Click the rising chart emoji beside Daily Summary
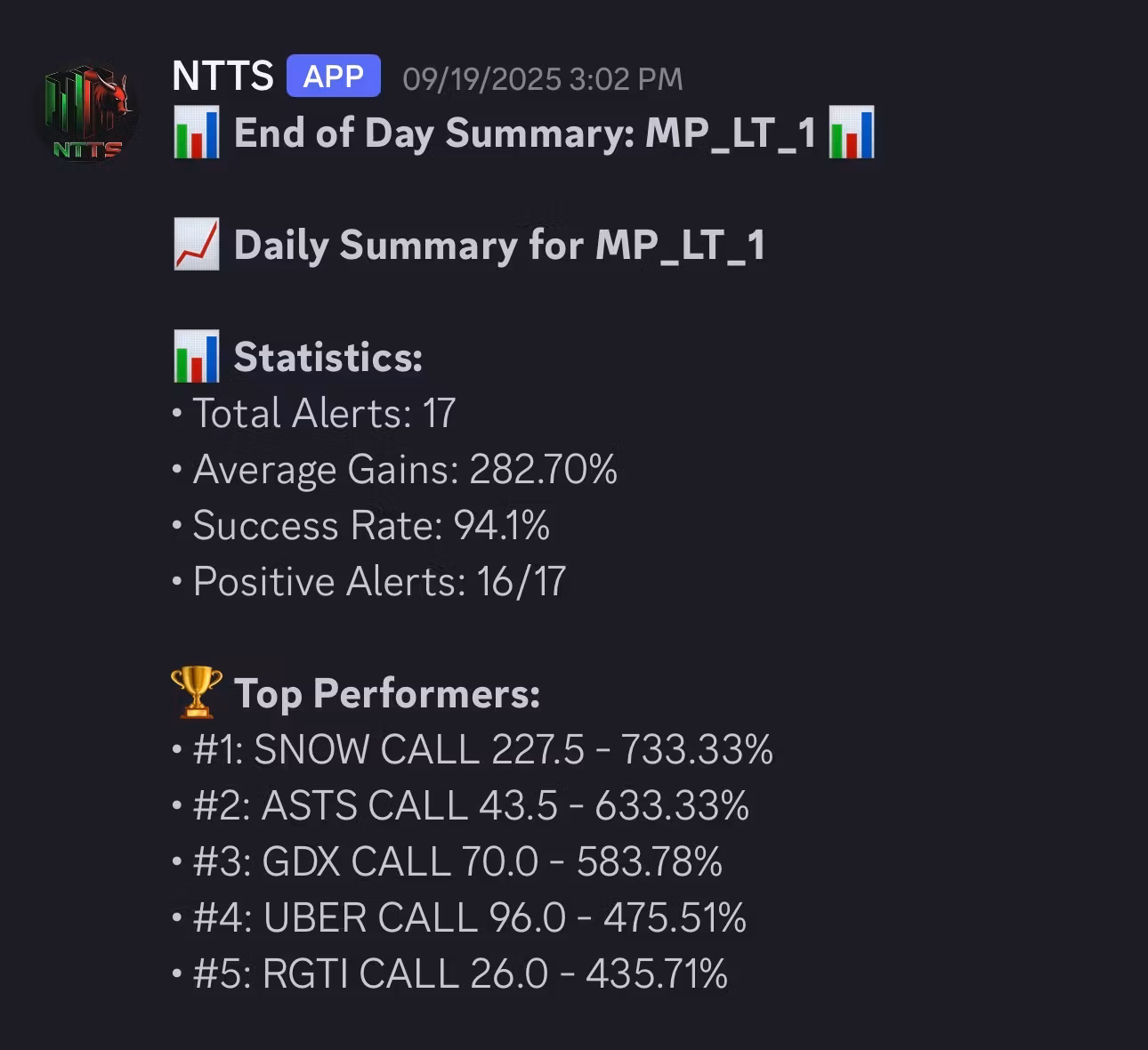 (x=197, y=246)
